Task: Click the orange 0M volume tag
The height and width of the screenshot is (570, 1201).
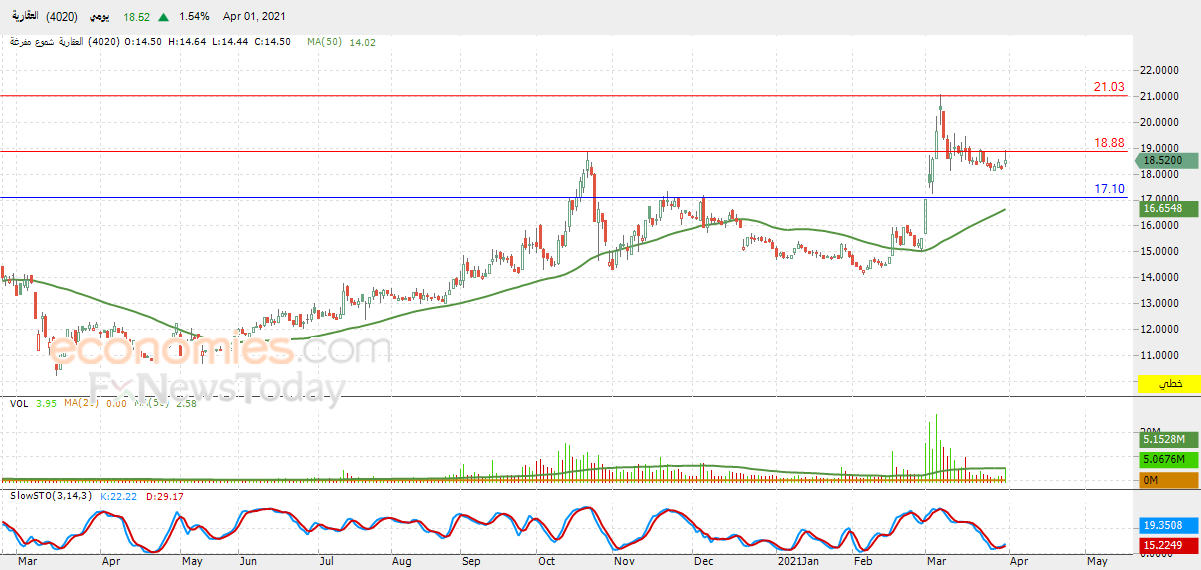Action: pyautogui.click(x=1168, y=481)
